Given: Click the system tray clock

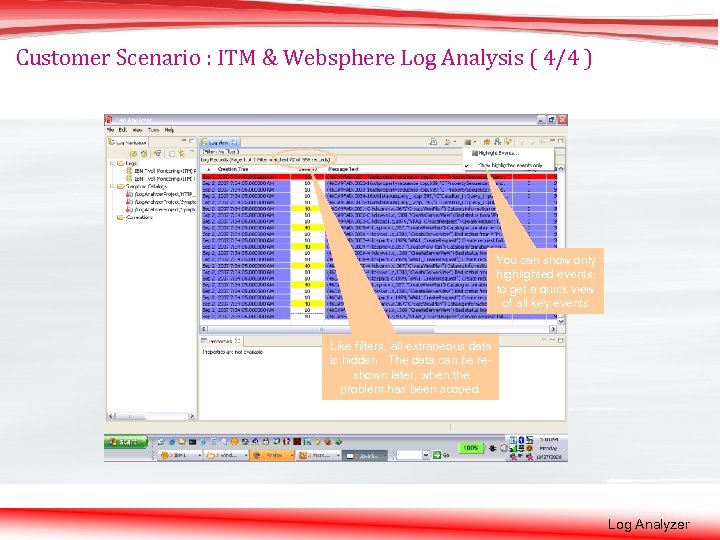Looking at the screenshot, I should tap(548, 448).
